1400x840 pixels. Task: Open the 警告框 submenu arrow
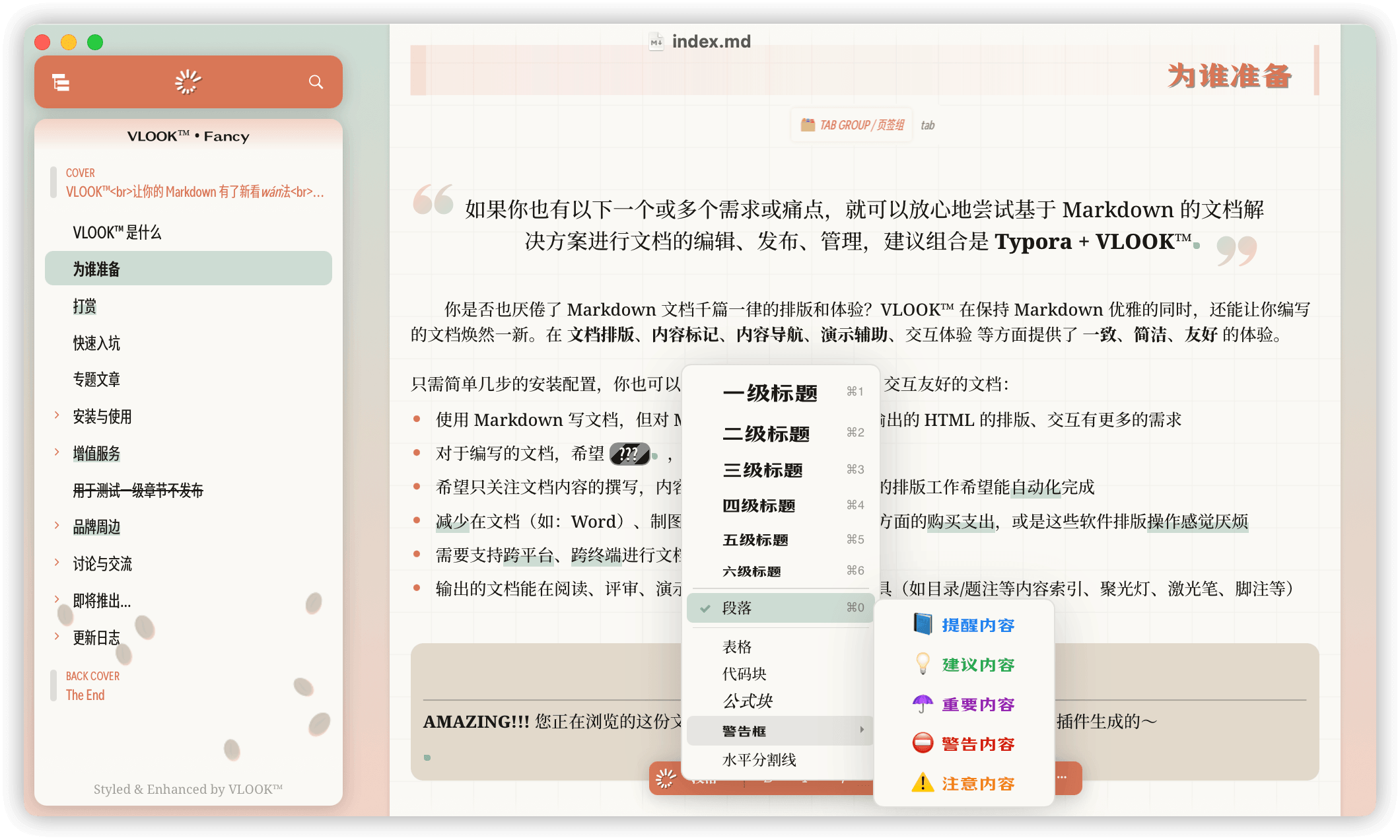point(862,730)
